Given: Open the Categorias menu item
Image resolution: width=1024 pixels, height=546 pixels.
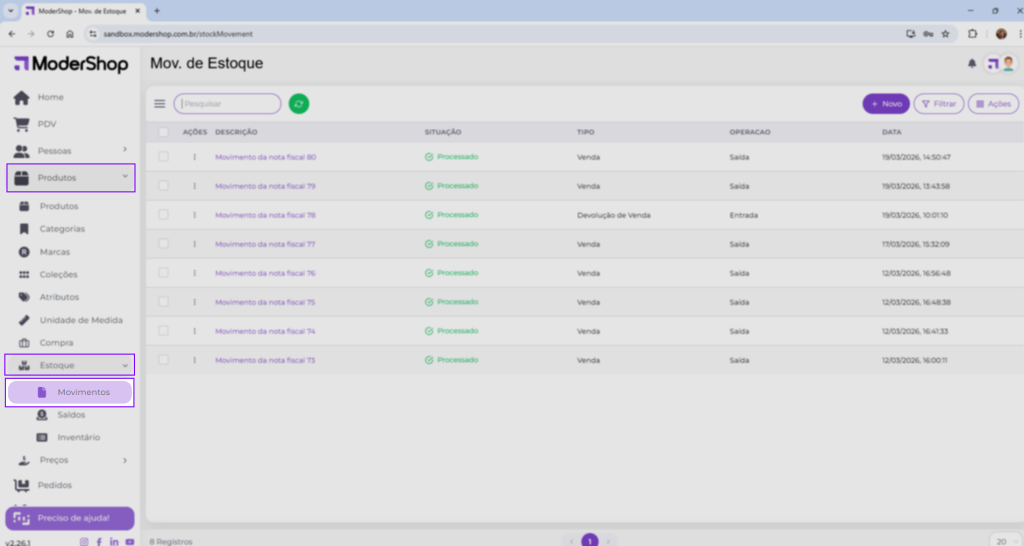Looking at the screenshot, I should point(62,229).
